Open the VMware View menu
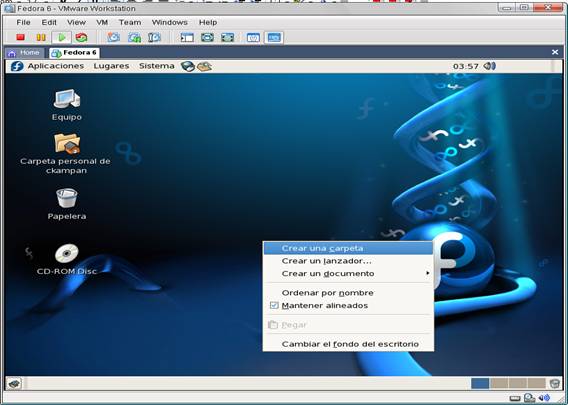The image size is (568, 405). 76,22
